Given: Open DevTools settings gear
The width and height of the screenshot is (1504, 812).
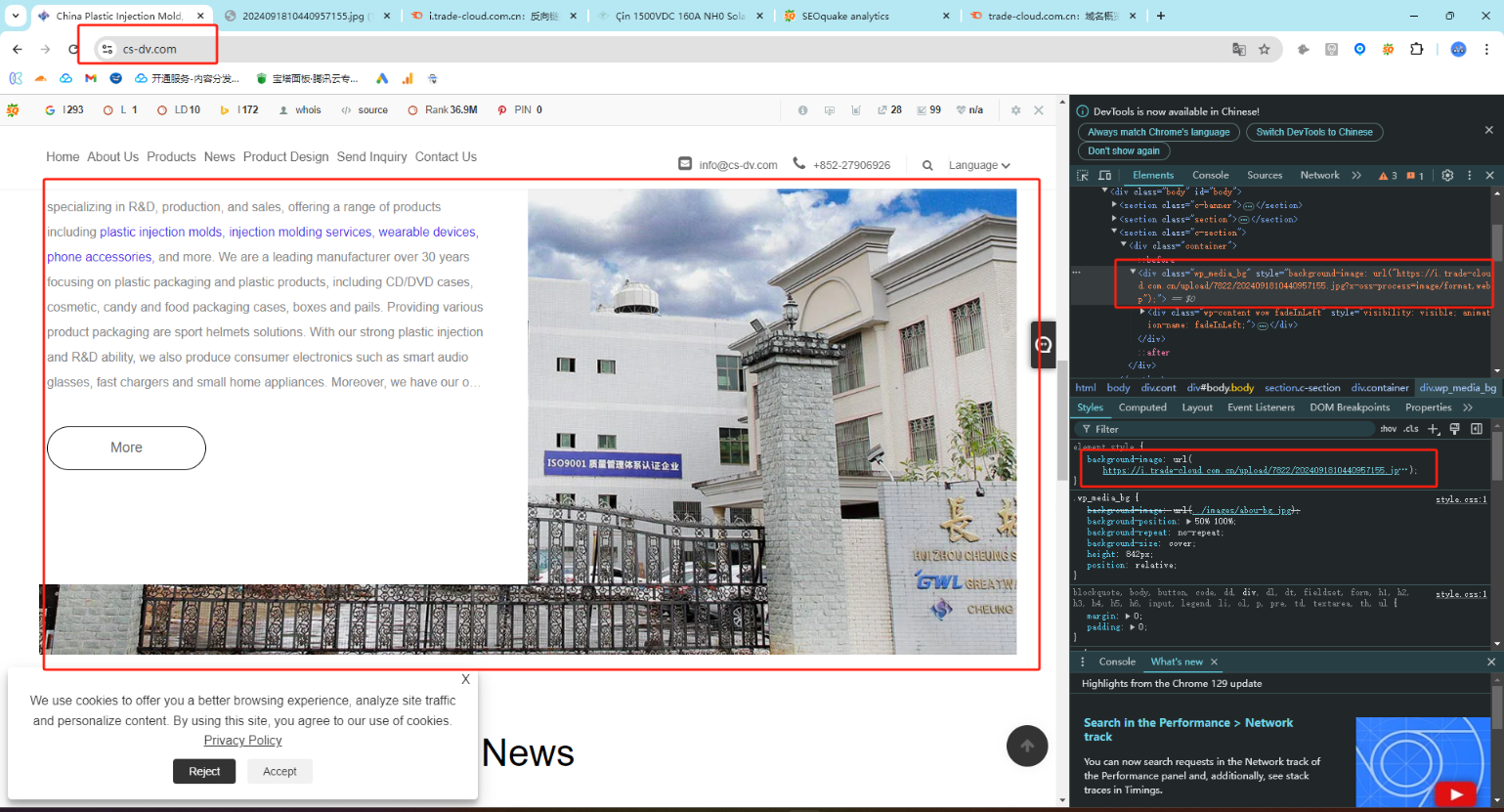Looking at the screenshot, I should click(1447, 176).
